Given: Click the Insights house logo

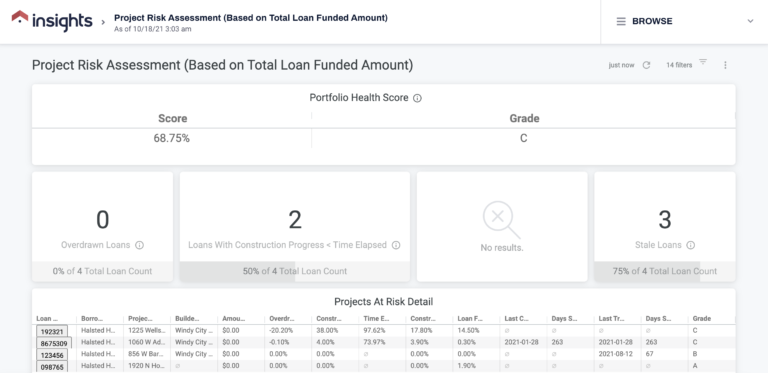Looking at the screenshot, I should click(20, 17).
